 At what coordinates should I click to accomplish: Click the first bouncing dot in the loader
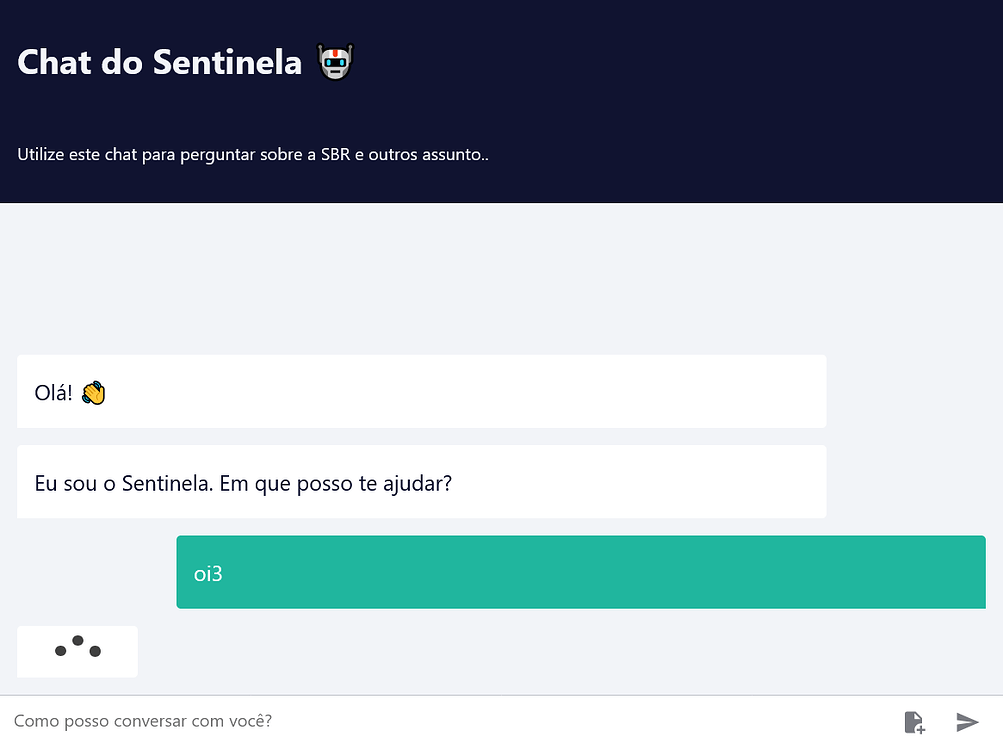point(59,653)
